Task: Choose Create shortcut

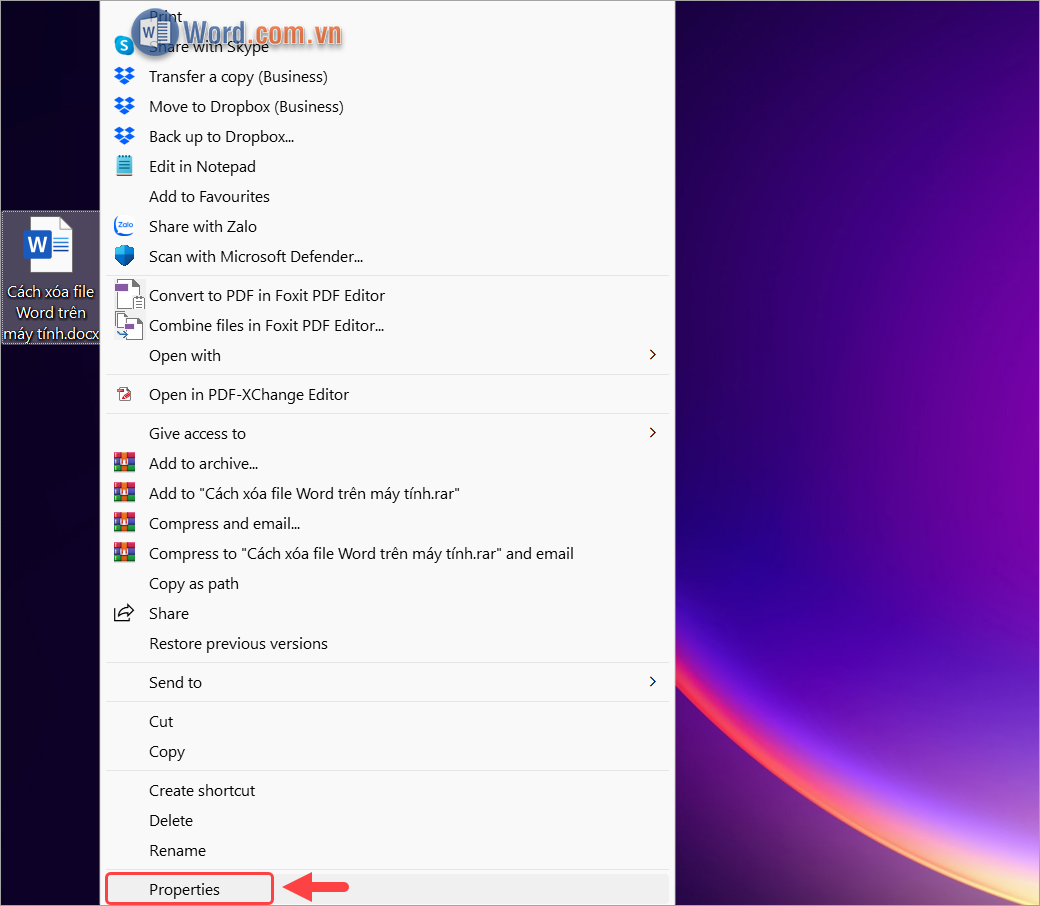Action: pyautogui.click(x=387, y=791)
